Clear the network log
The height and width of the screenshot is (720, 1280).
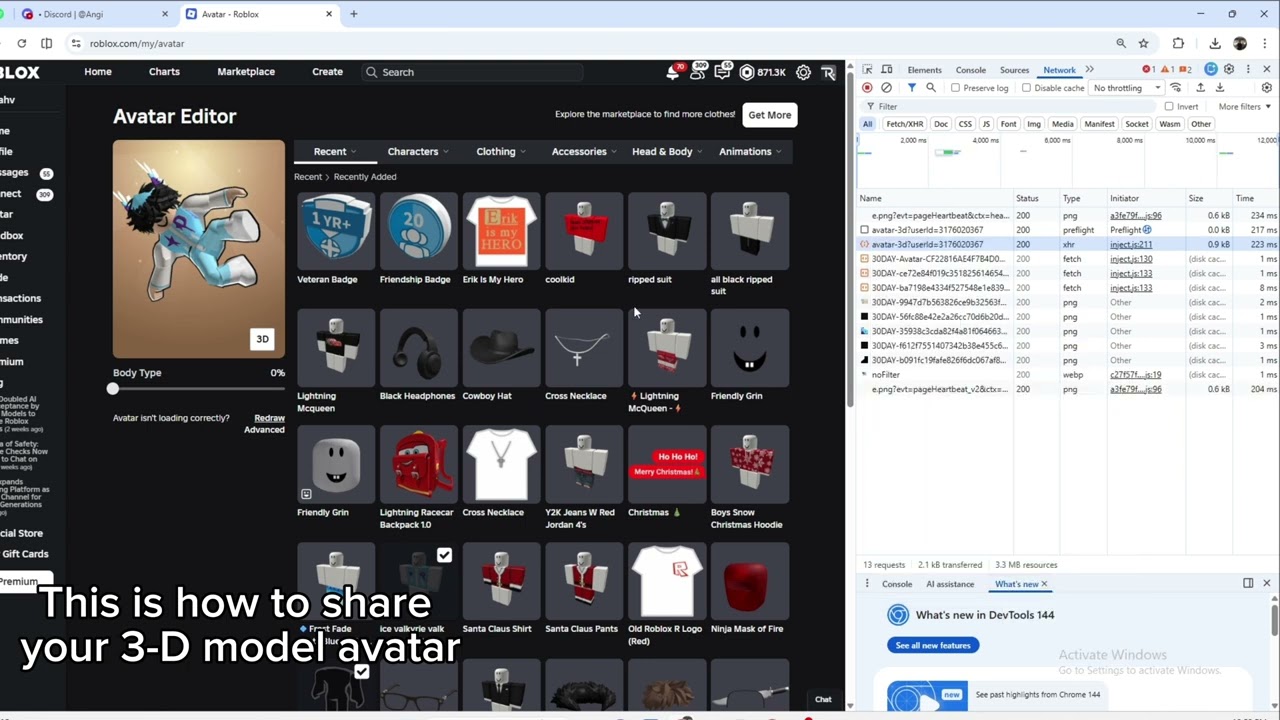click(886, 88)
